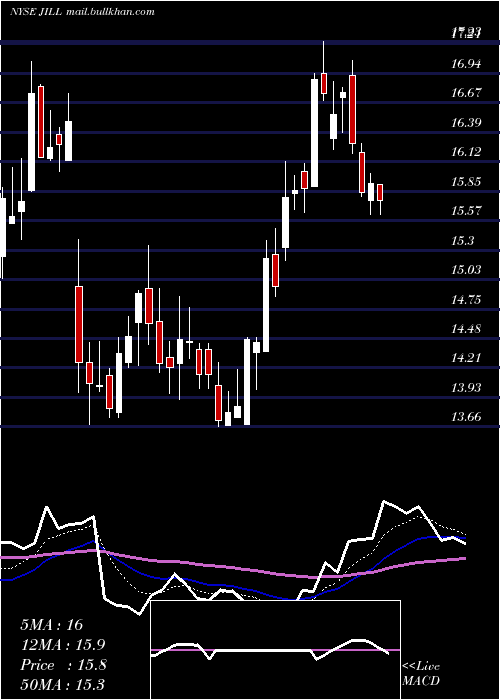Click the mail.bullkhan.com watermark text

(x=110, y=12)
